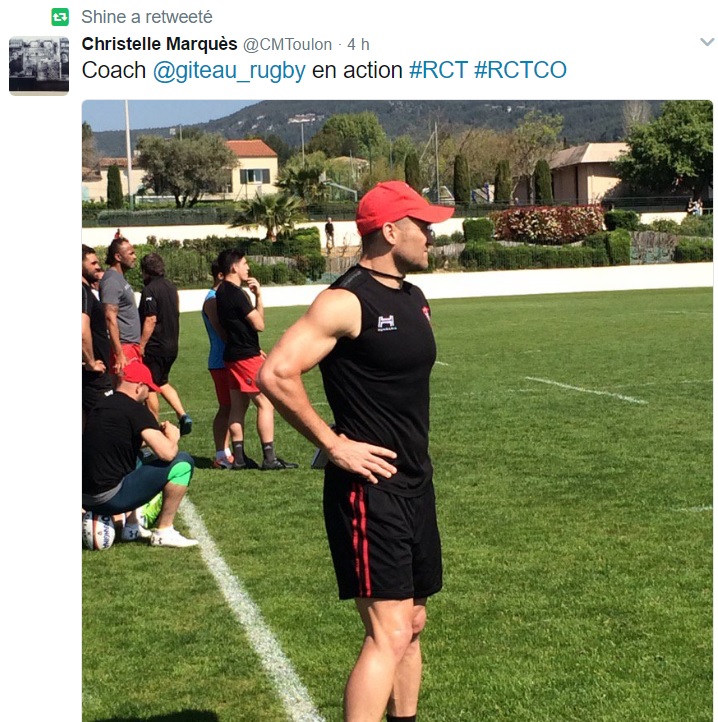Click the crouching man in green leggings

pos(138,456)
